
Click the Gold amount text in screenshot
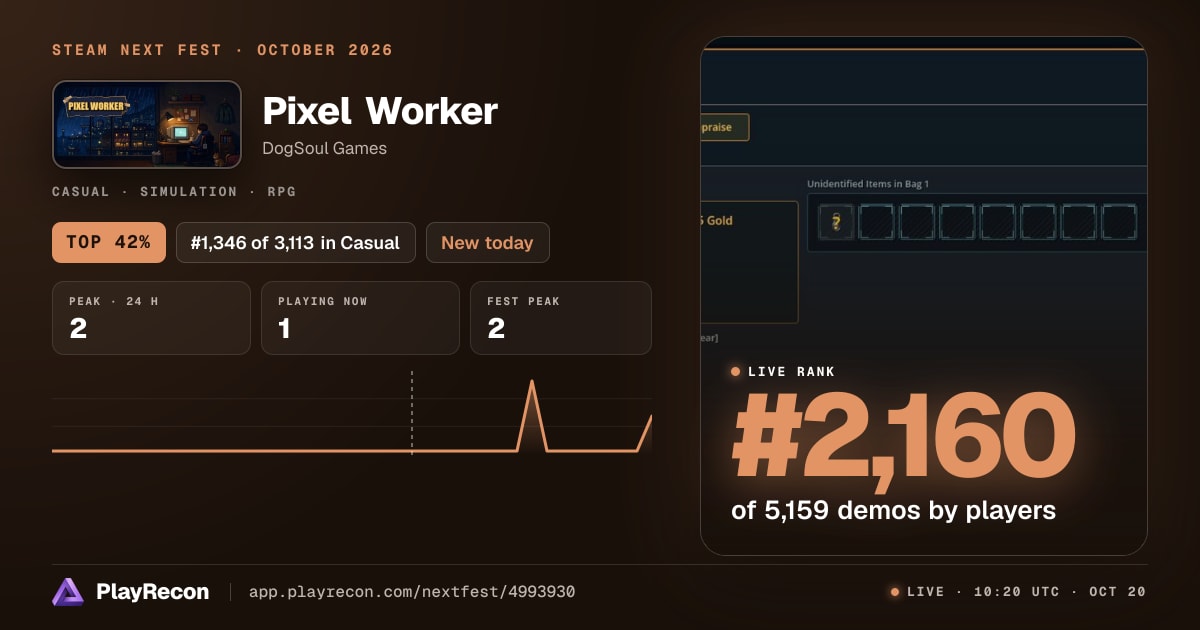coord(717,220)
